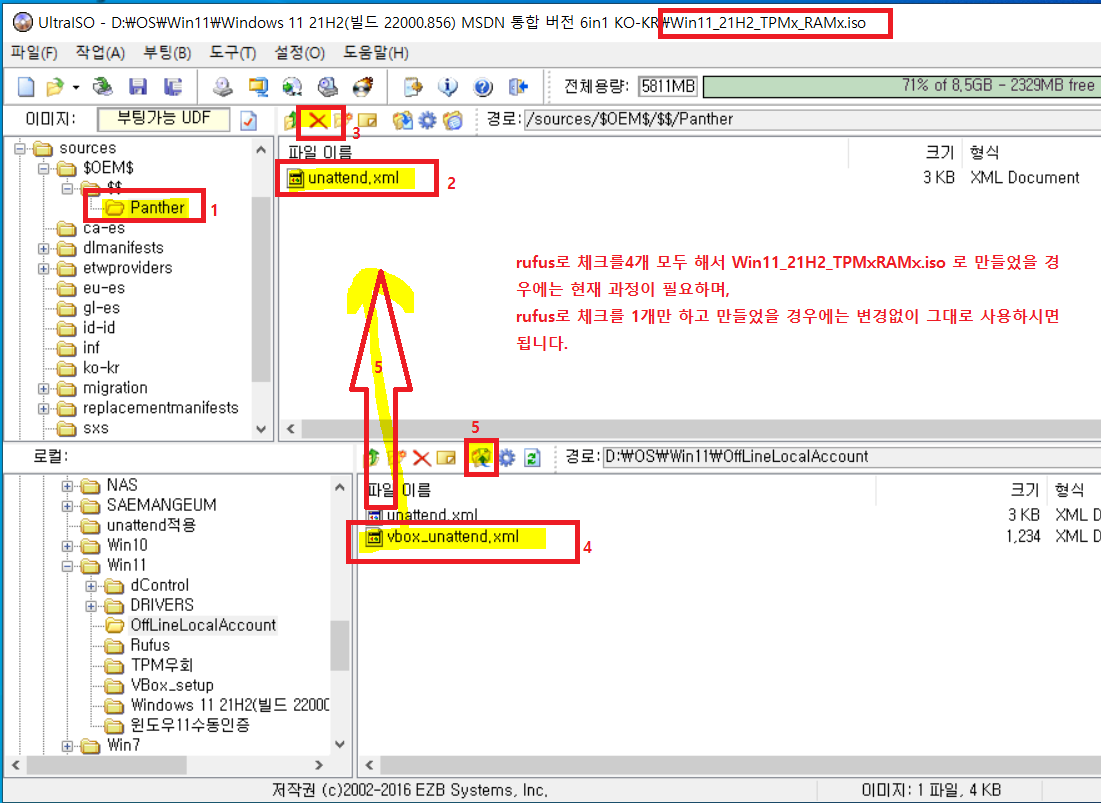Screen dimensions: 1101x803
Task: Select the Rufus folder in local tree
Action: click(x=150, y=645)
